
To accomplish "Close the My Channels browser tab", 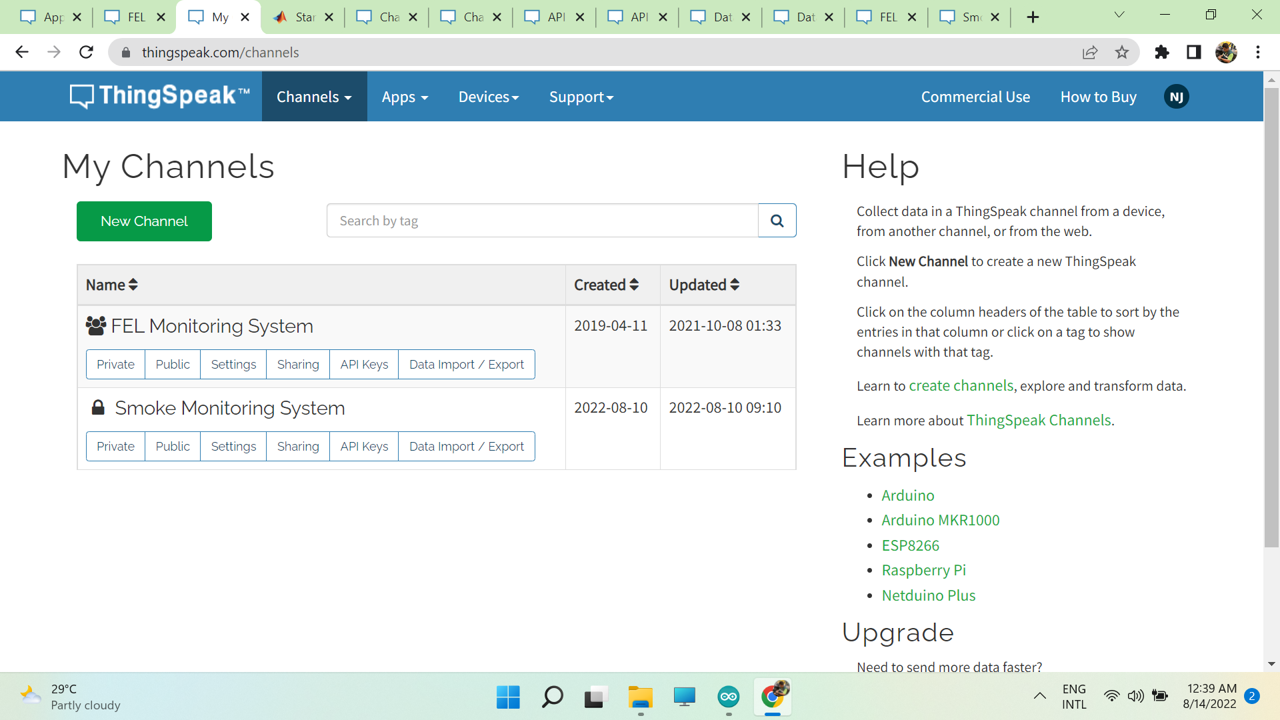I will (x=245, y=17).
